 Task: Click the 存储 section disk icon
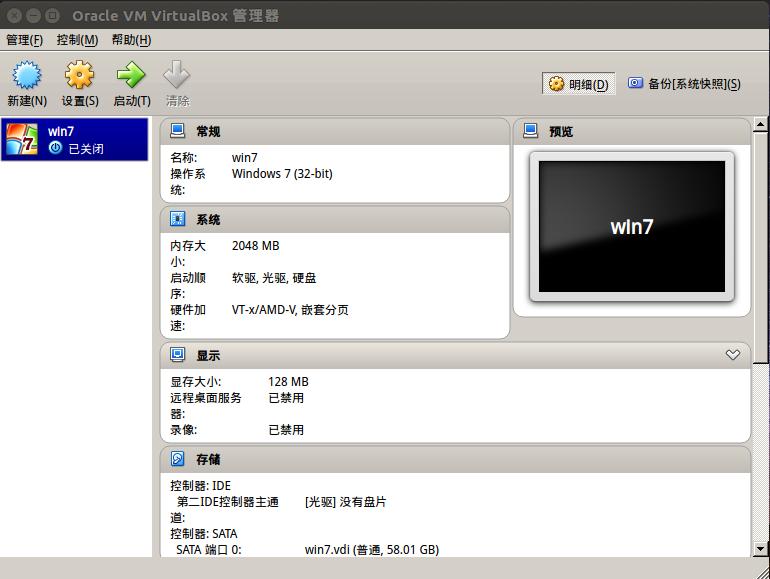point(177,459)
